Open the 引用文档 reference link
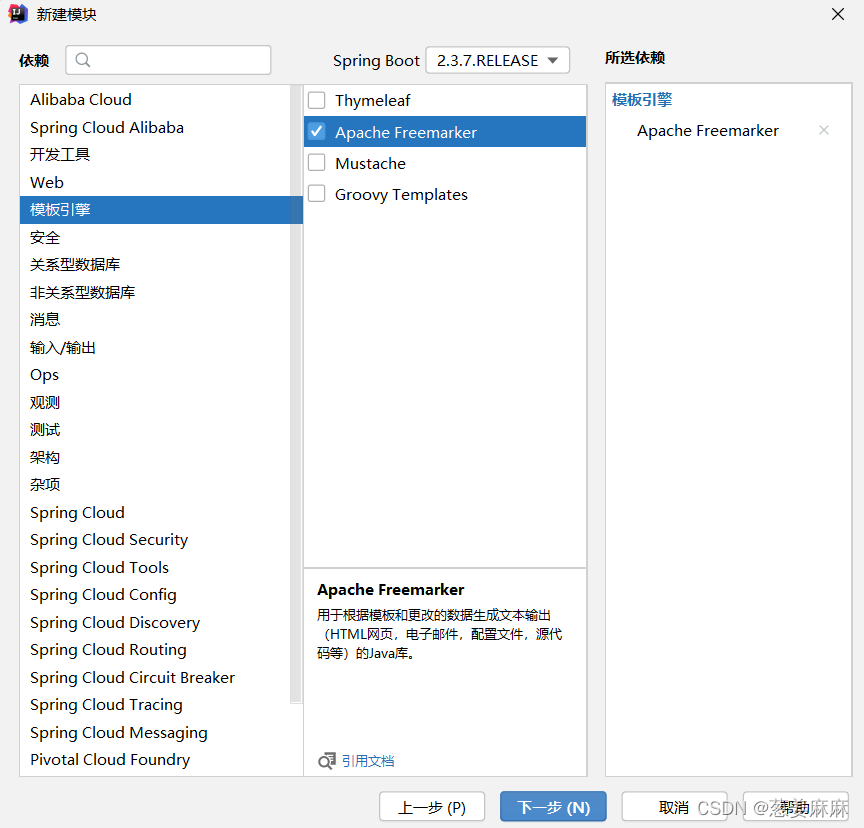The width and height of the screenshot is (864, 828). click(368, 761)
